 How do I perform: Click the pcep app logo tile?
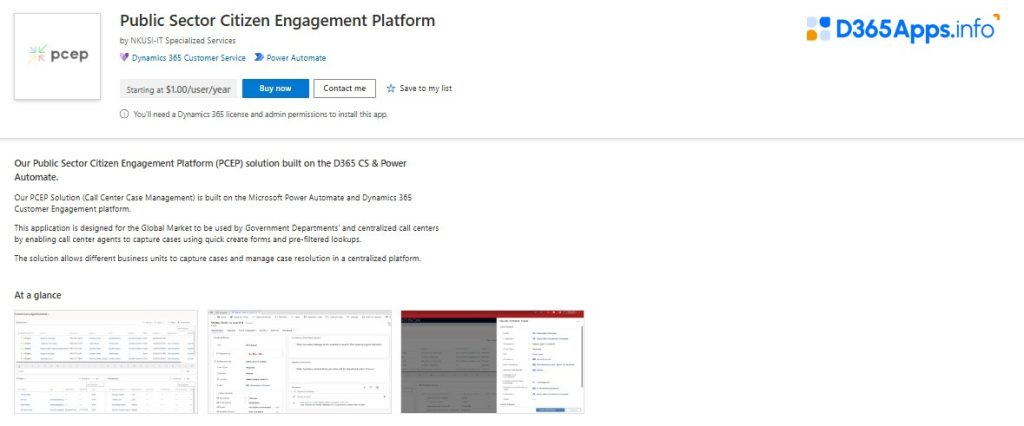(x=57, y=56)
